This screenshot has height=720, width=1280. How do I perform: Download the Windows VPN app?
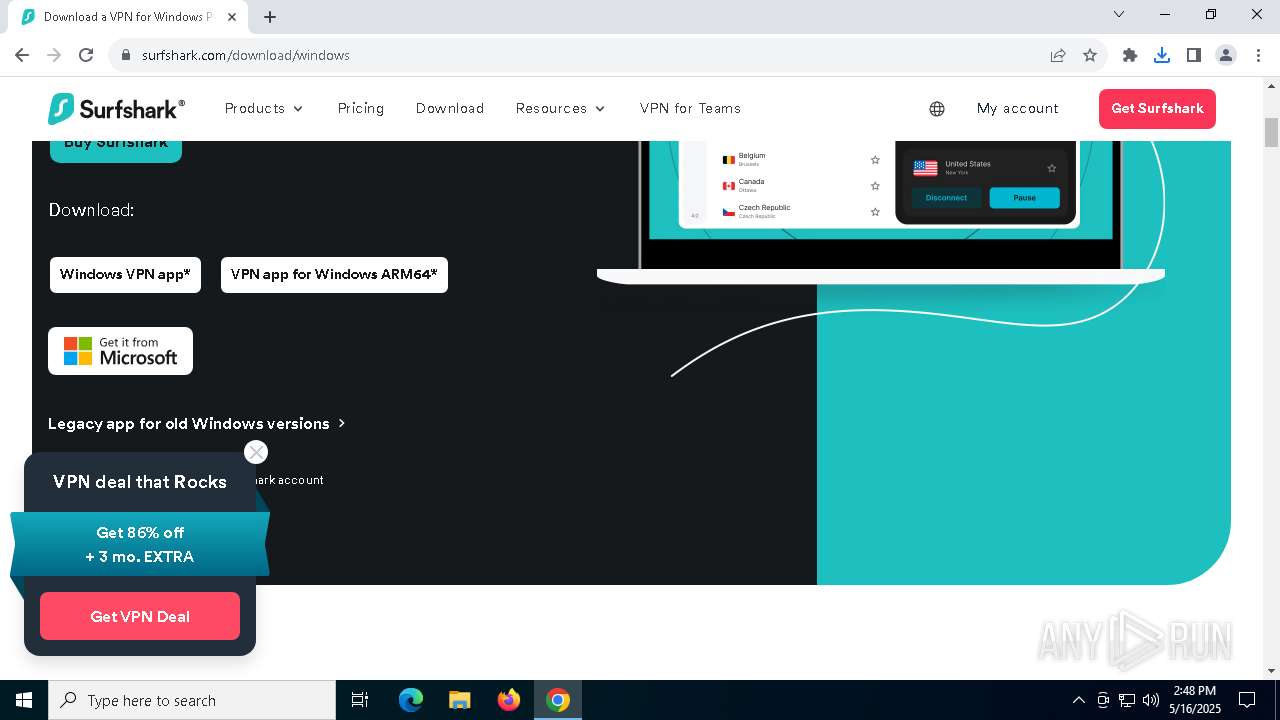pyautogui.click(x=125, y=274)
